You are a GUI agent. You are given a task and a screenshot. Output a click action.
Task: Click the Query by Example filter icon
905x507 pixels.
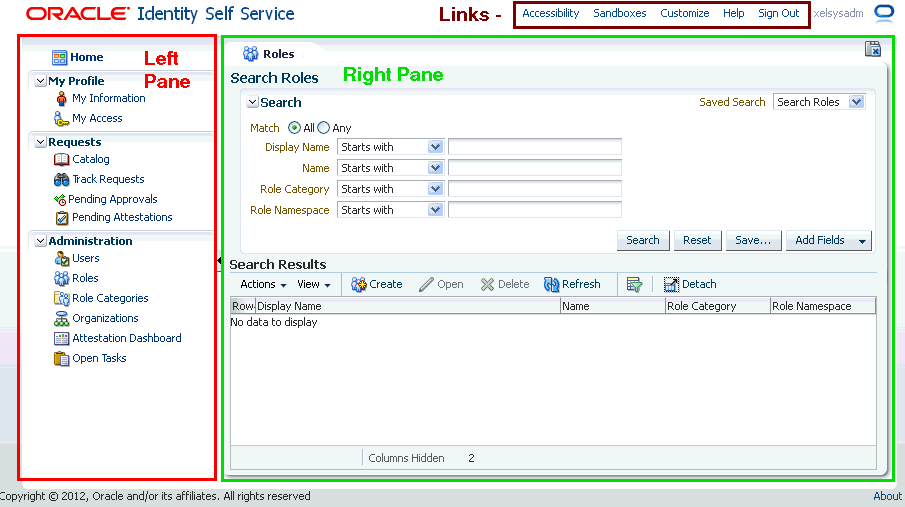coord(634,284)
